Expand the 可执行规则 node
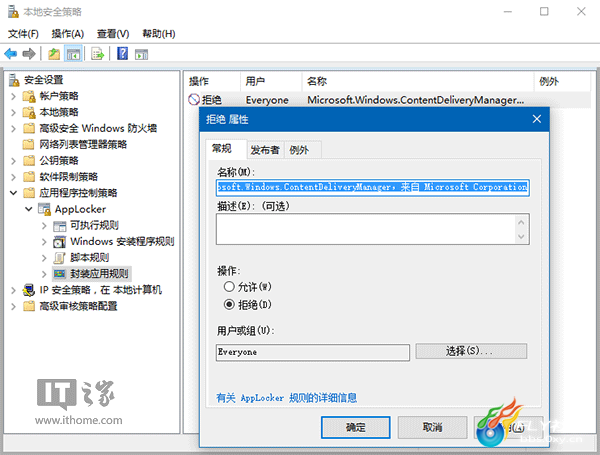 [44, 226]
